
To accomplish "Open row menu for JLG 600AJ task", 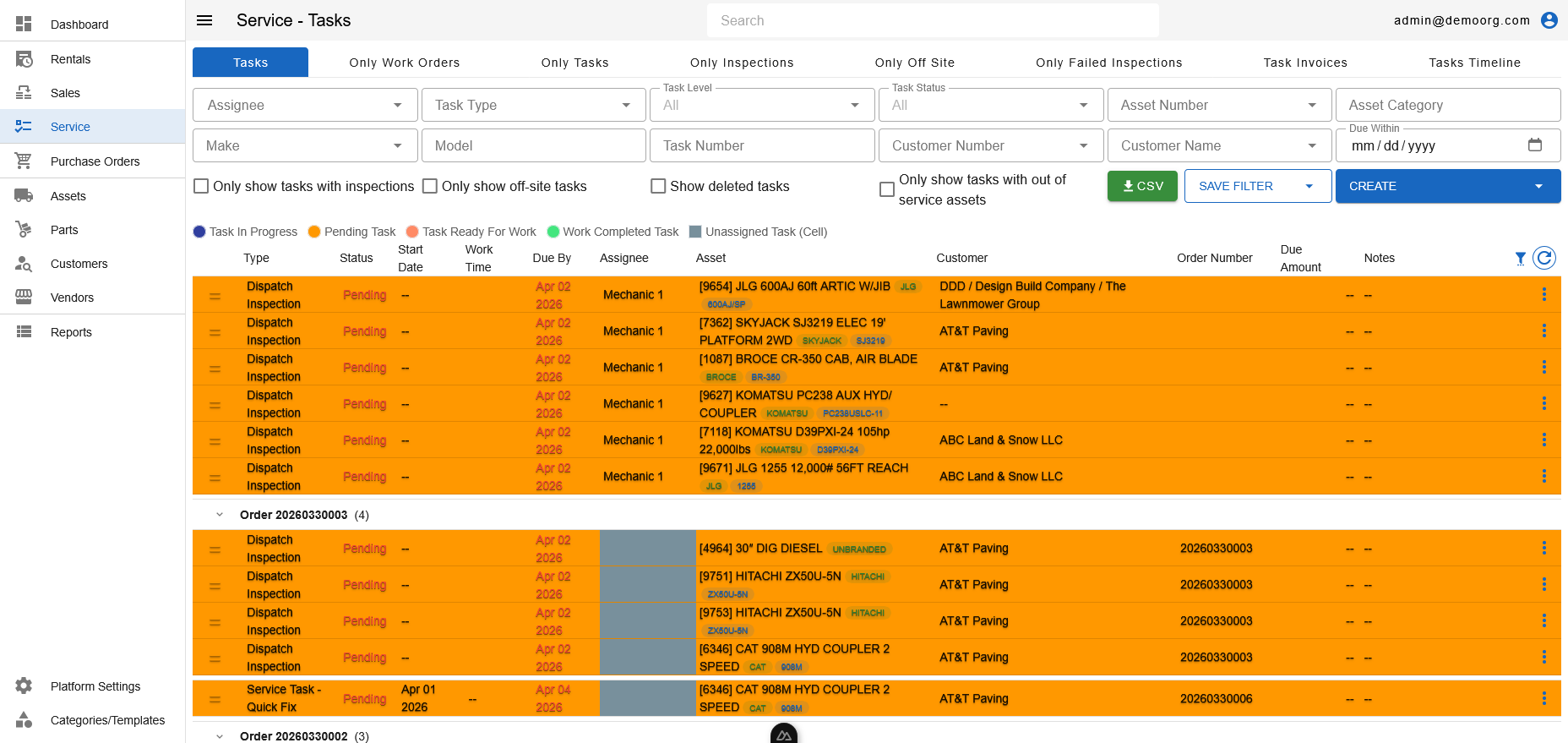I will tap(1544, 294).
